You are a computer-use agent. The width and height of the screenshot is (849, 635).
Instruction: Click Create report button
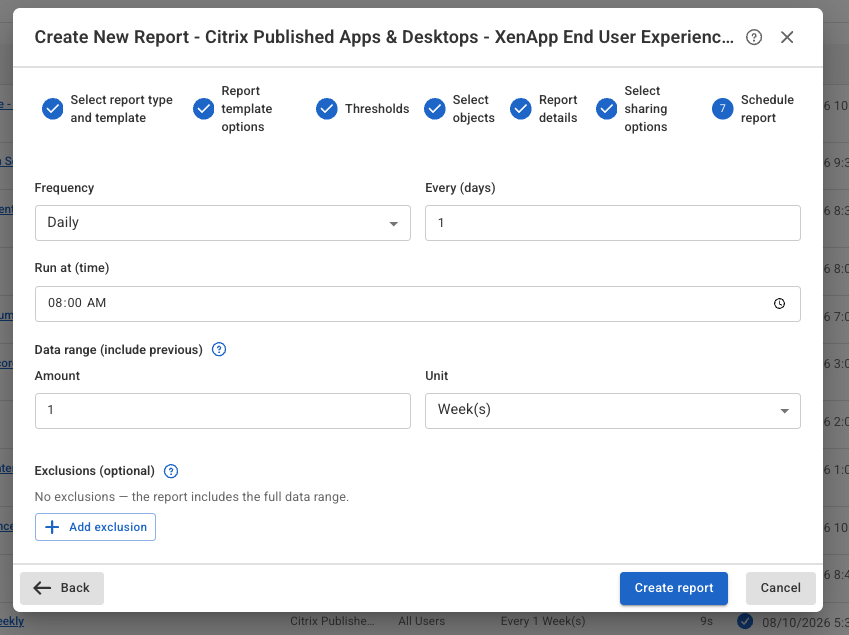click(674, 588)
